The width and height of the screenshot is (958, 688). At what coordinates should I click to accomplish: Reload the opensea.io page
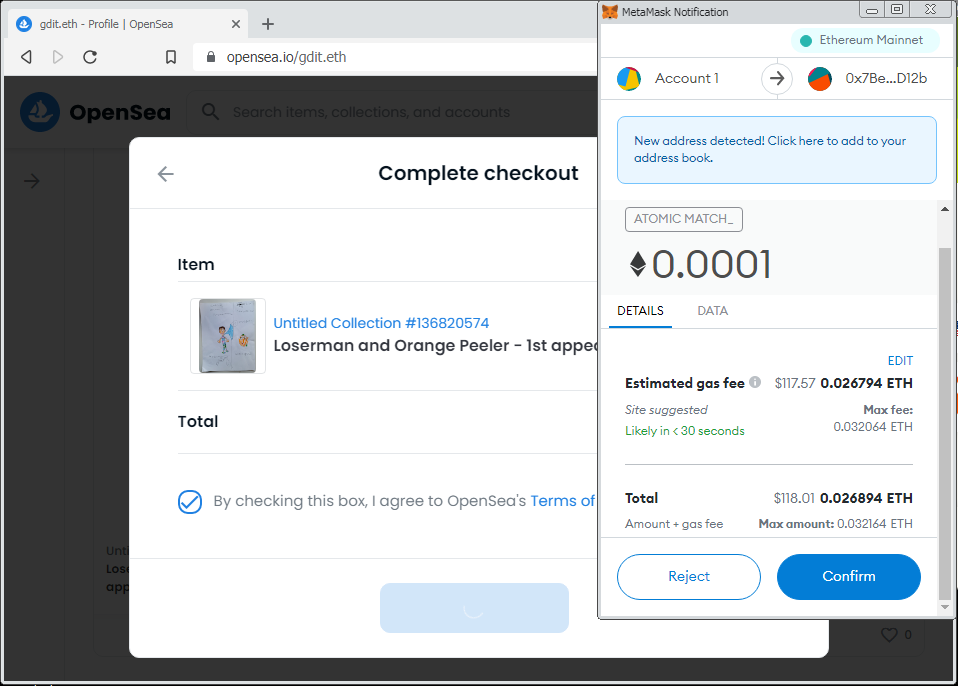(x=90, y=57)
